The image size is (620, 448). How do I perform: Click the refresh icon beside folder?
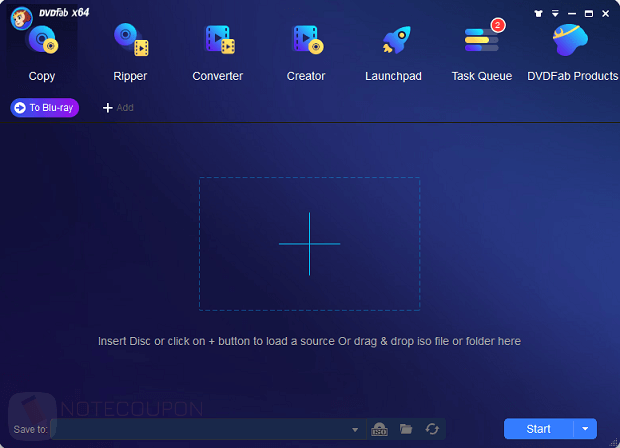point(432,429)
